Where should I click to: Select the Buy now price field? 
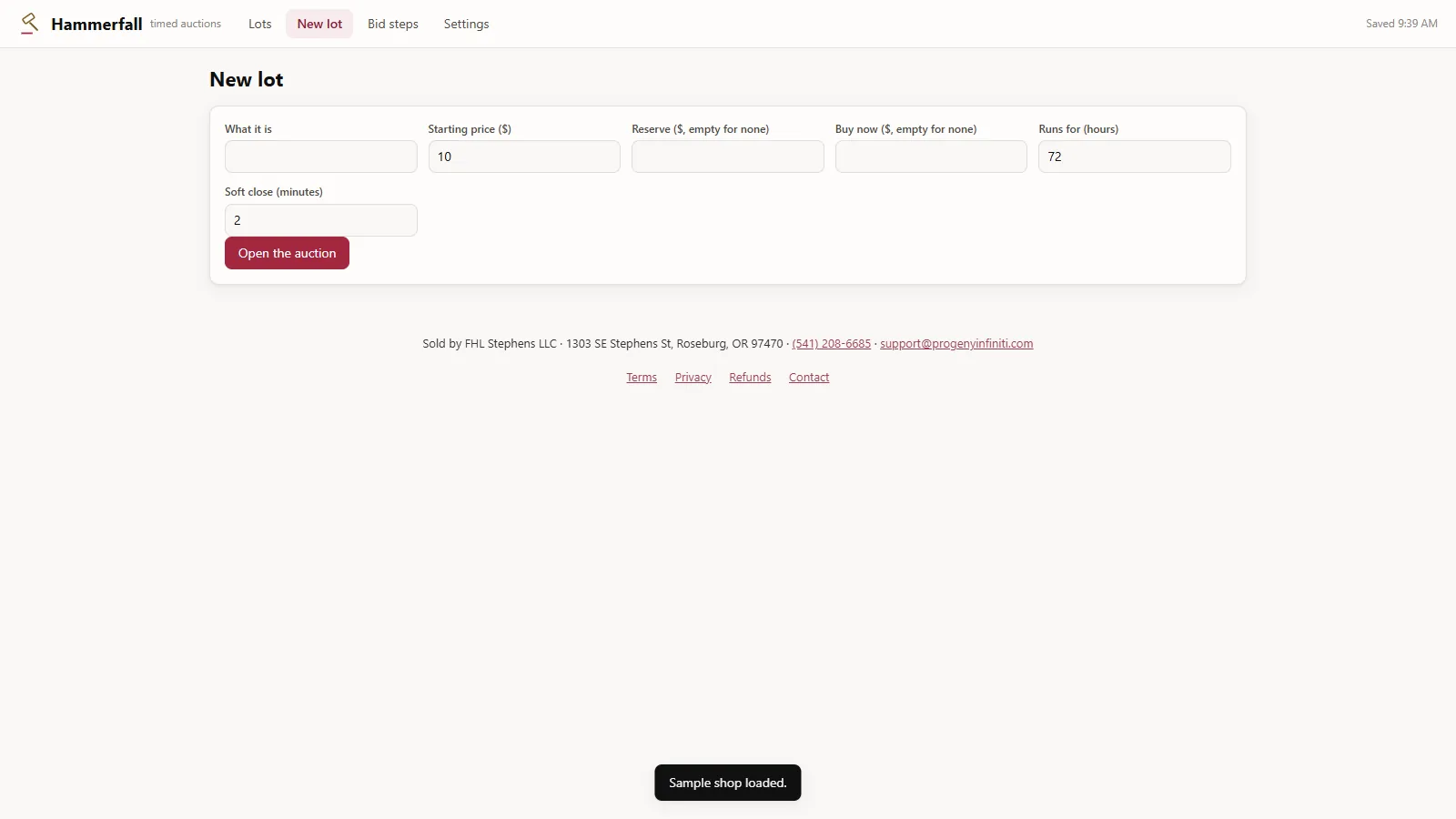tap(931, 157)
